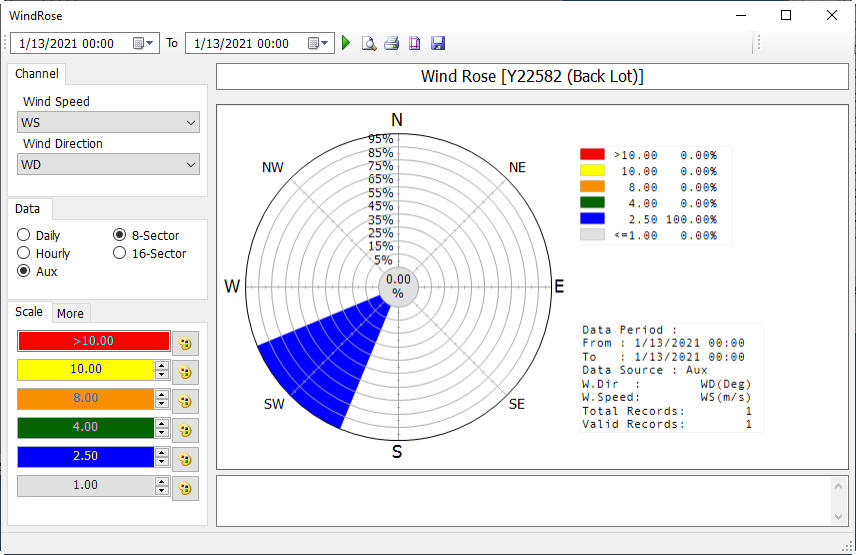Image resolution: width=856 pixels, height=555 pixels.
Task: Open color palette for the 2.50 scale
Action: [185, 459]
